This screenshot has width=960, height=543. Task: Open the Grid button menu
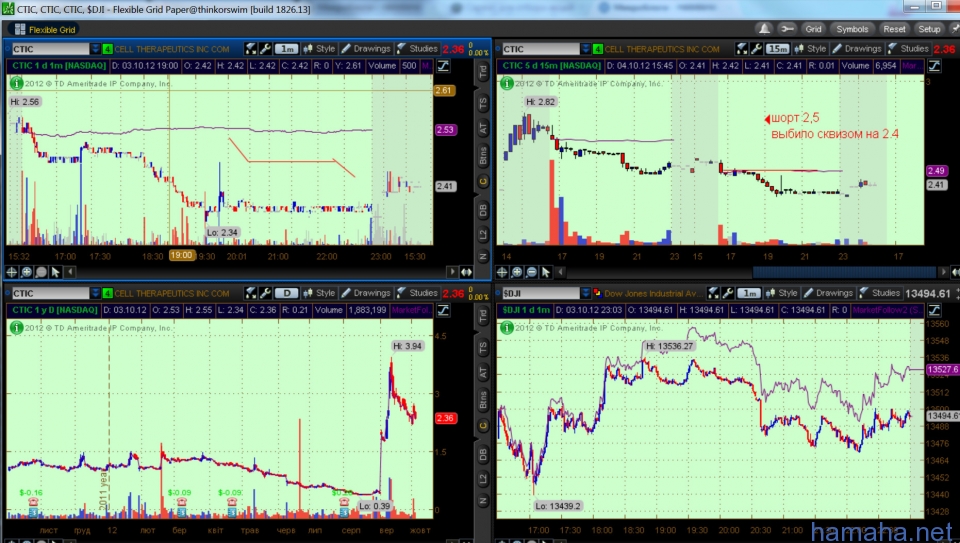[x=813, y=29]
